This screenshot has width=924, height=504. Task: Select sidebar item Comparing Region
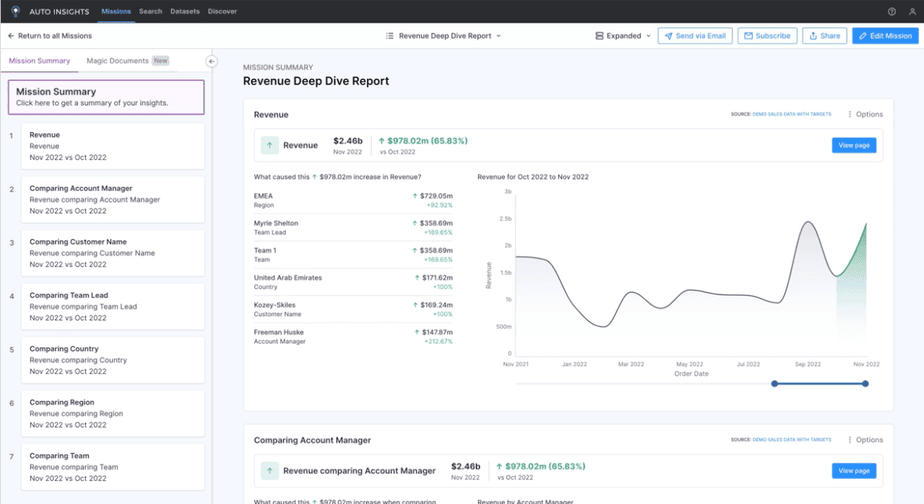[x=113, y=413]
